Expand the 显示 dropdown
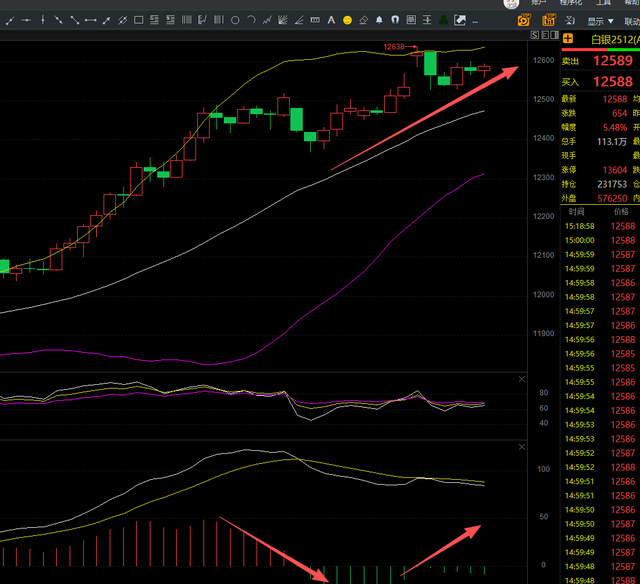Screen dimensions: 640x584 pyautogui.click(x=600, y=21)
